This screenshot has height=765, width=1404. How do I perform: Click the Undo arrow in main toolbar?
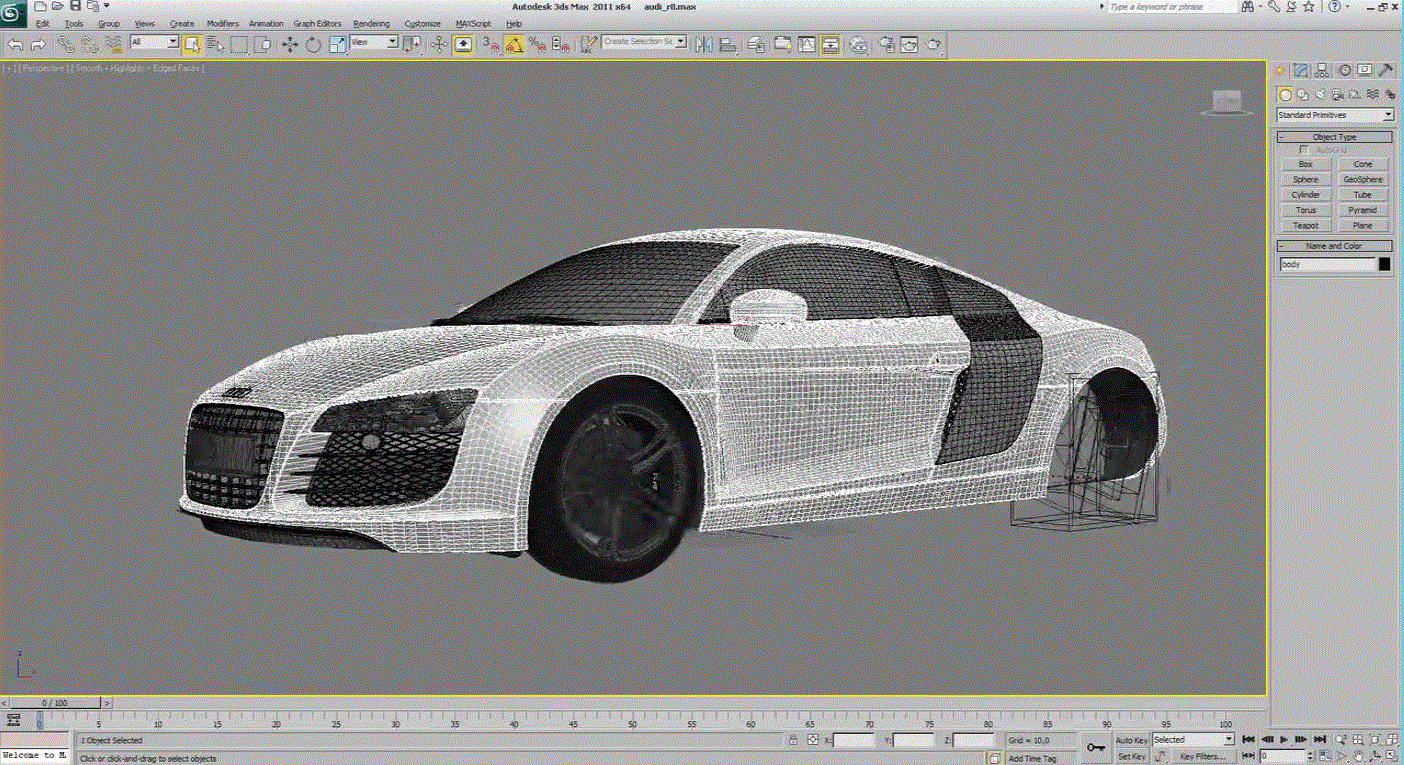pyautogui.click(x=15, y=44)
